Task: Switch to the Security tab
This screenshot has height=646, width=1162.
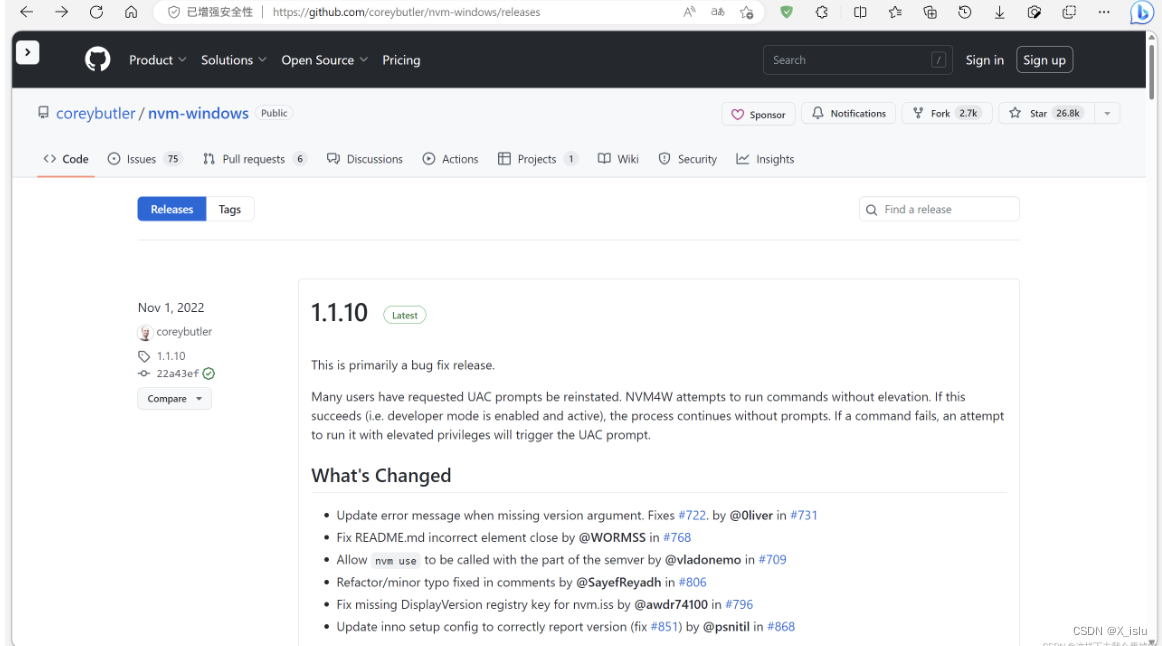Action: (x=688, y=159)
